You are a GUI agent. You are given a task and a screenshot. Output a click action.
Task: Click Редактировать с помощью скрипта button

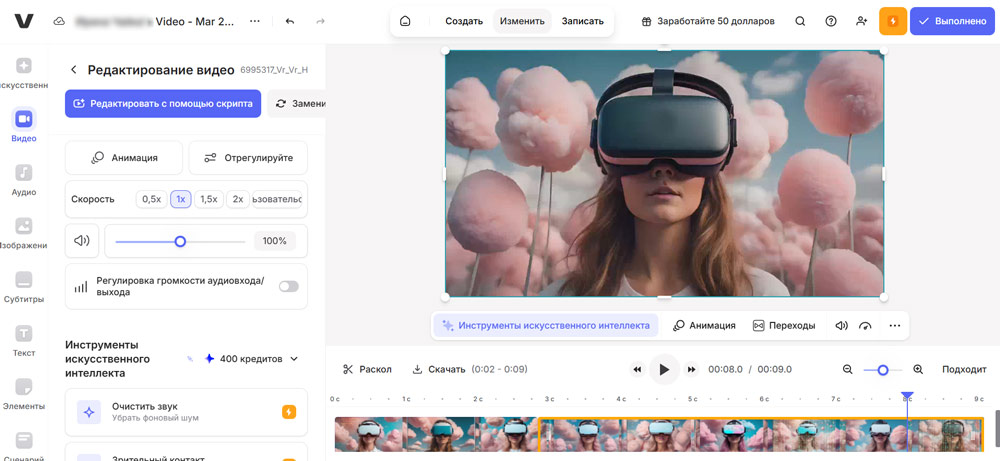pyautogui.click(x=163, y=103)
